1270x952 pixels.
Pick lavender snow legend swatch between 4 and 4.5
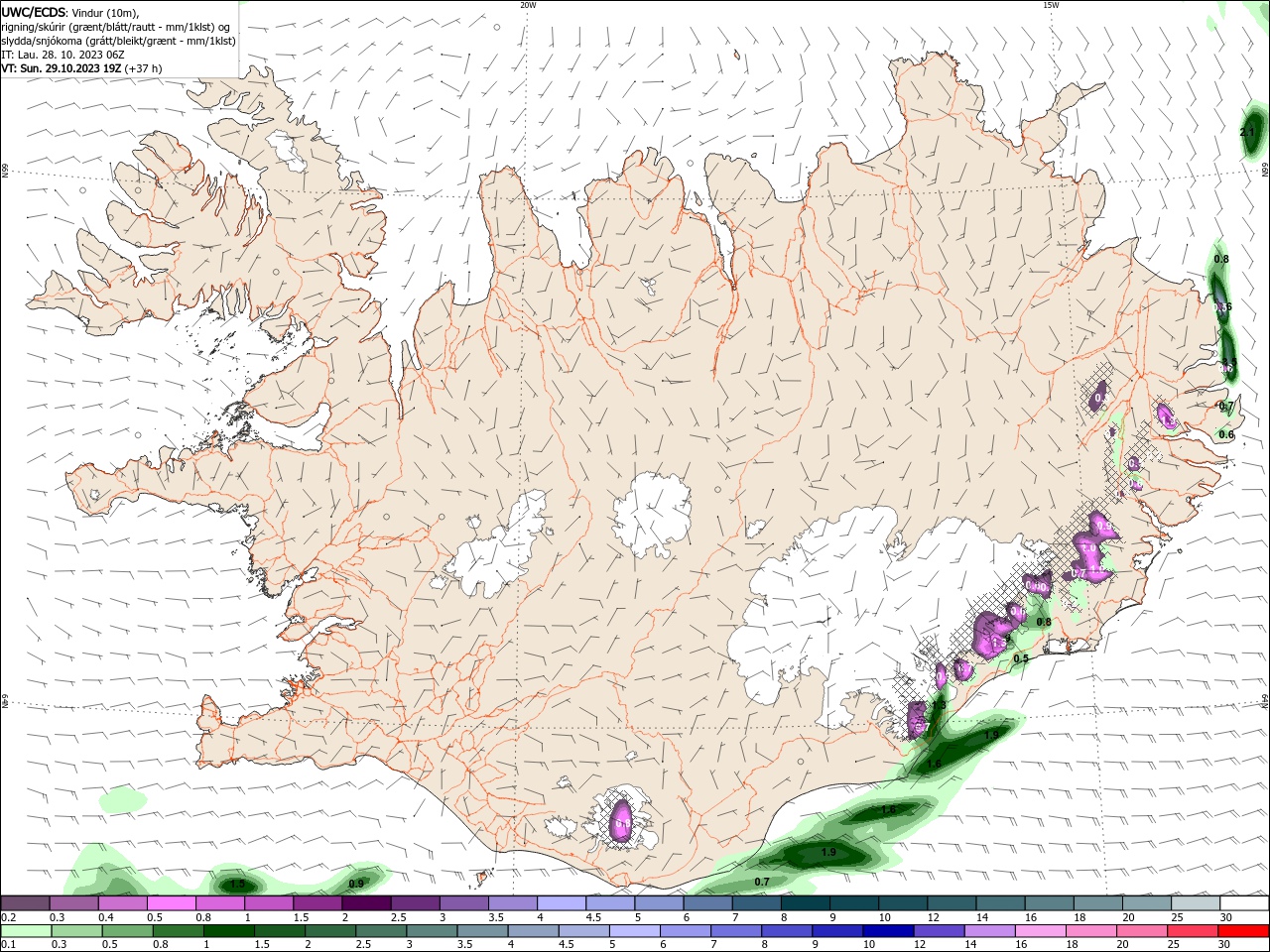561,903
